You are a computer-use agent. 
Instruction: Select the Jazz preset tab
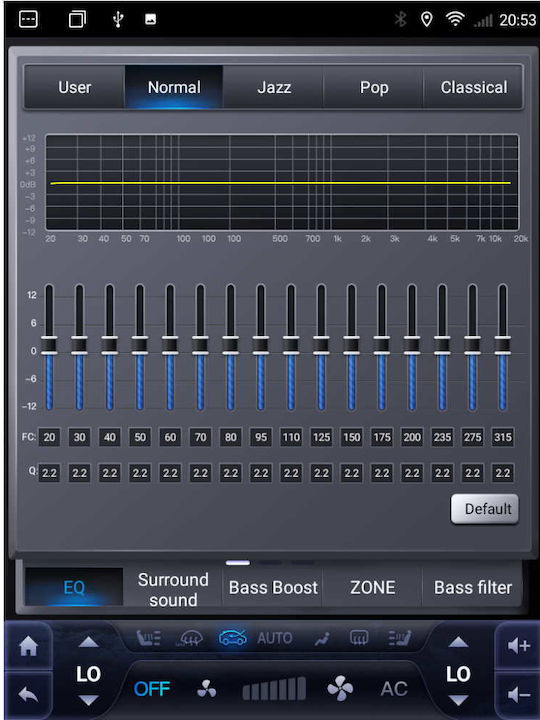274,87
